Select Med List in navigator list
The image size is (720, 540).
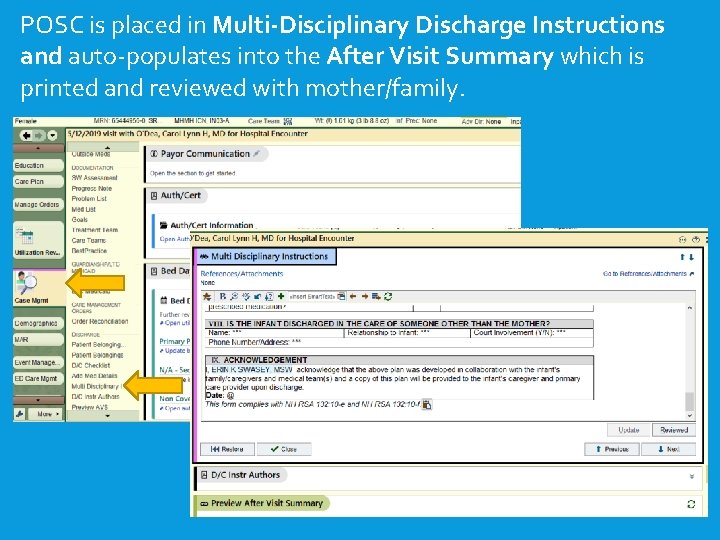[84, 209]
